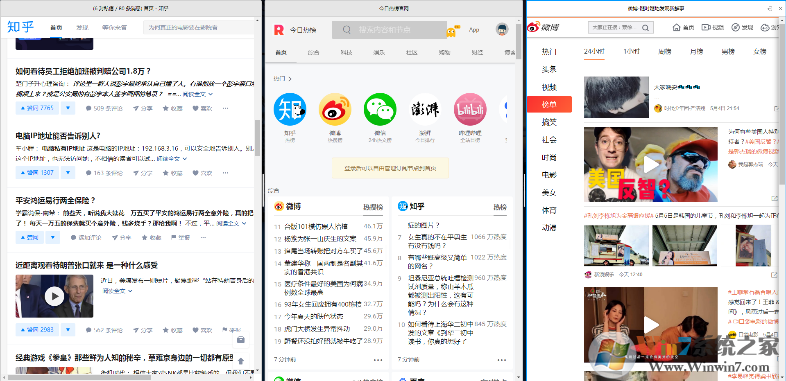Switch to 发现 tab in Zhihu
Image resolution: width=786 pixels, height=381 pixels.
tap(82, 28)
